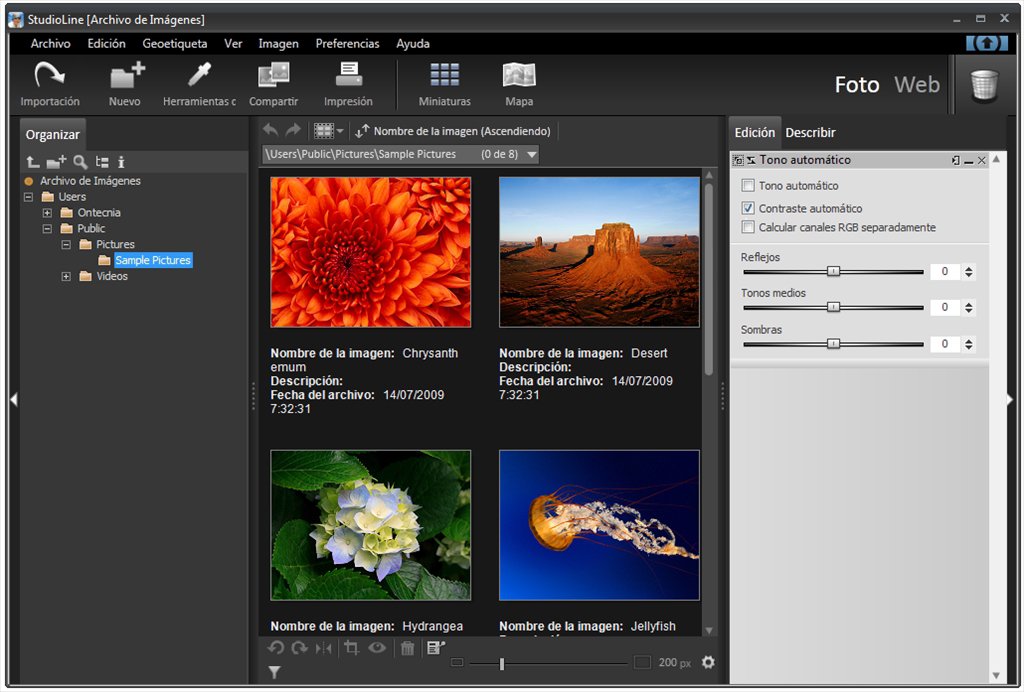Enable Calcular canales RGB separadamente
This screenshot has width=1024, height=692.
click(748, 227)
